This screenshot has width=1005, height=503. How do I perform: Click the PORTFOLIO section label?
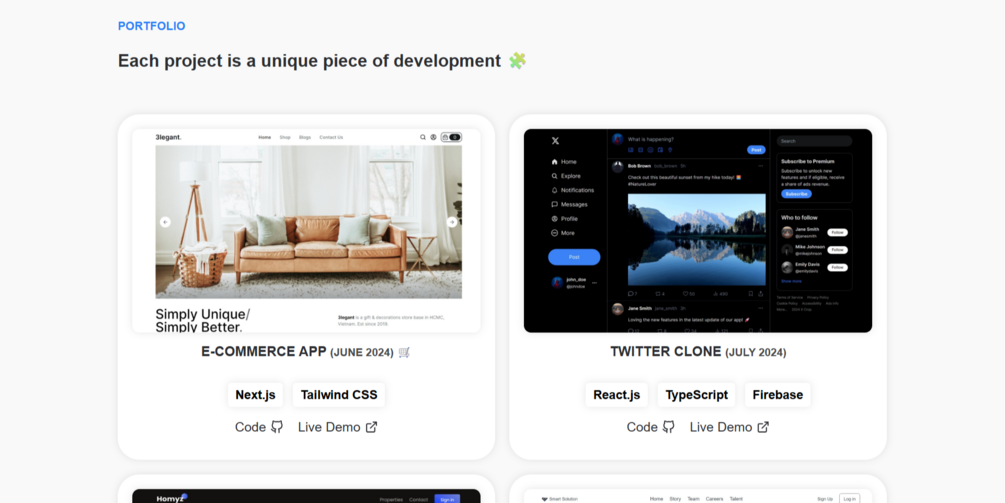coord(152,26)
